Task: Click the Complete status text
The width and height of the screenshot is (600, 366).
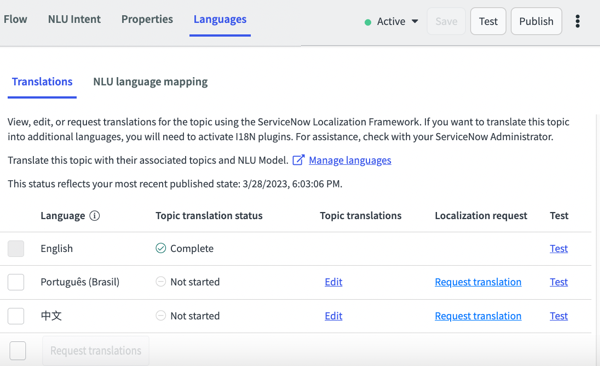Action: 192,248
